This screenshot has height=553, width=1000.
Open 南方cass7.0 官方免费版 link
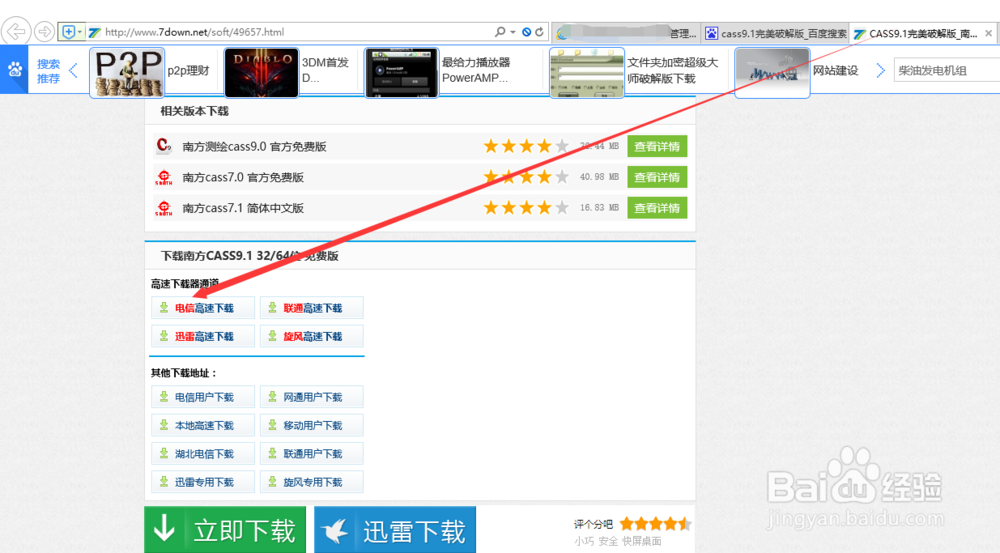tap(243, 177)
